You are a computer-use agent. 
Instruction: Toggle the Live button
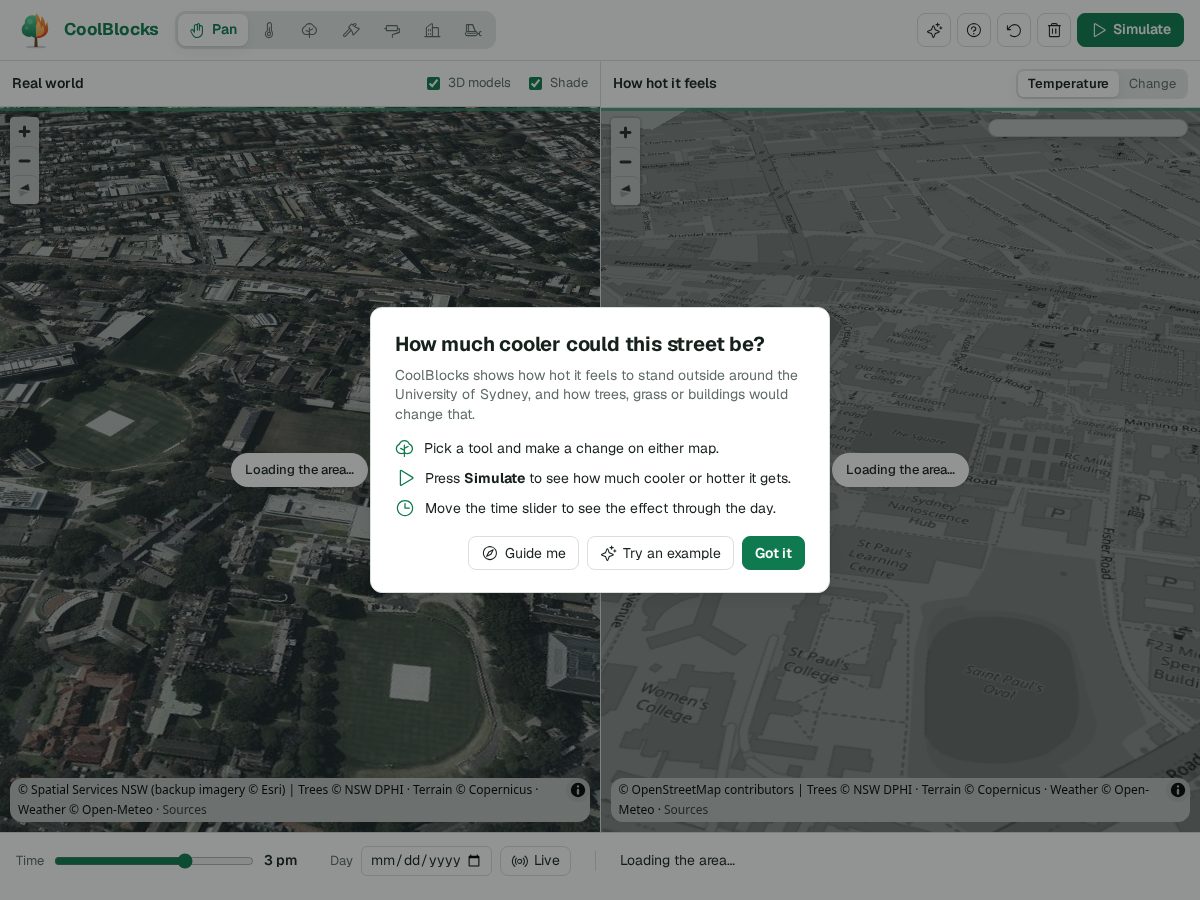click(x=535, y=861)
